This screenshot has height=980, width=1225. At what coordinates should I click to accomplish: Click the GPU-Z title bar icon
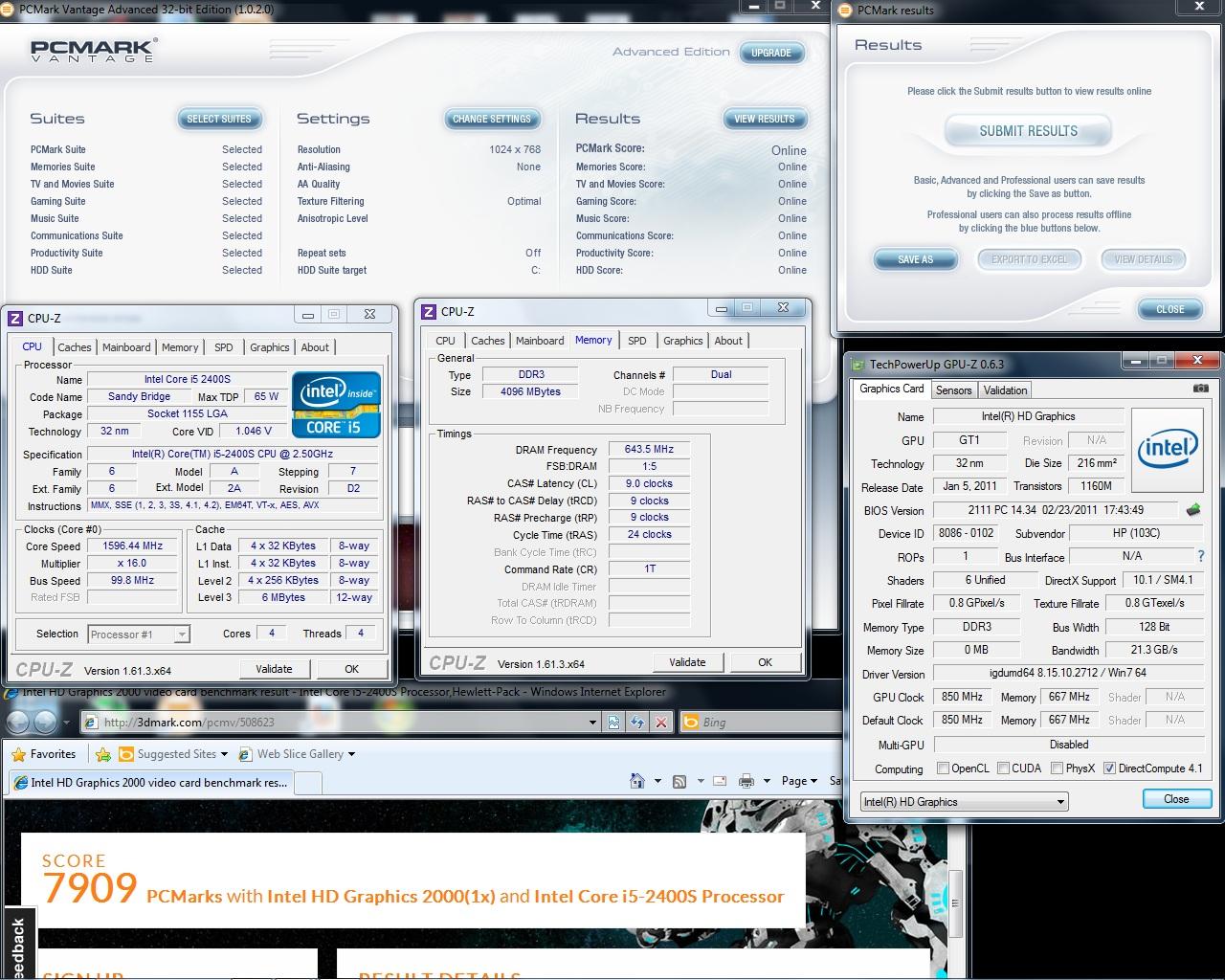[x=857, y=364]
